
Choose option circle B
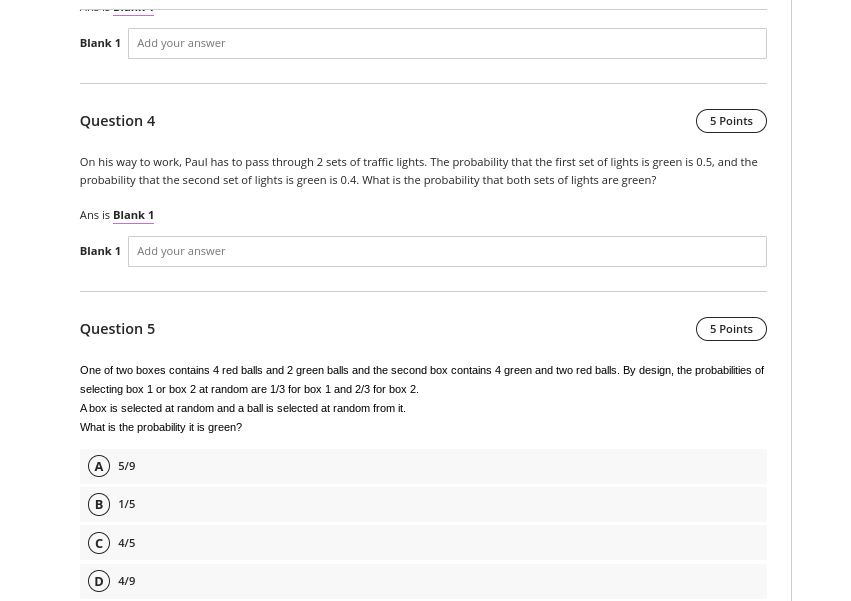tap(99, 504)
